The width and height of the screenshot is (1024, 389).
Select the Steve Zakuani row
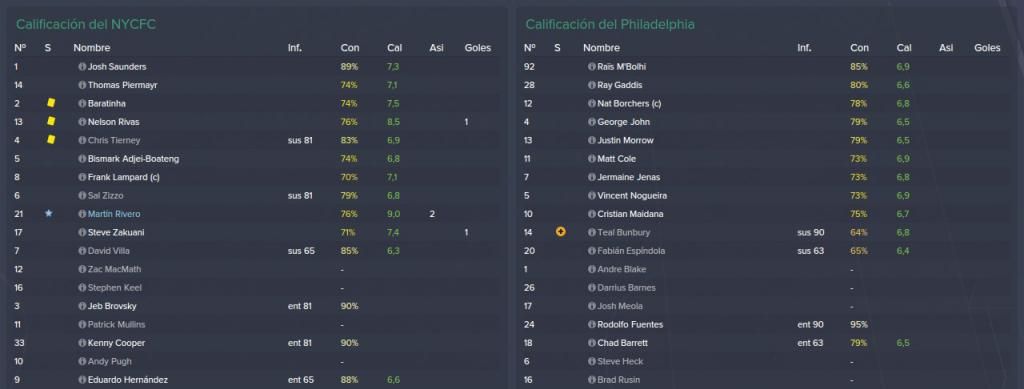(255, 232)
